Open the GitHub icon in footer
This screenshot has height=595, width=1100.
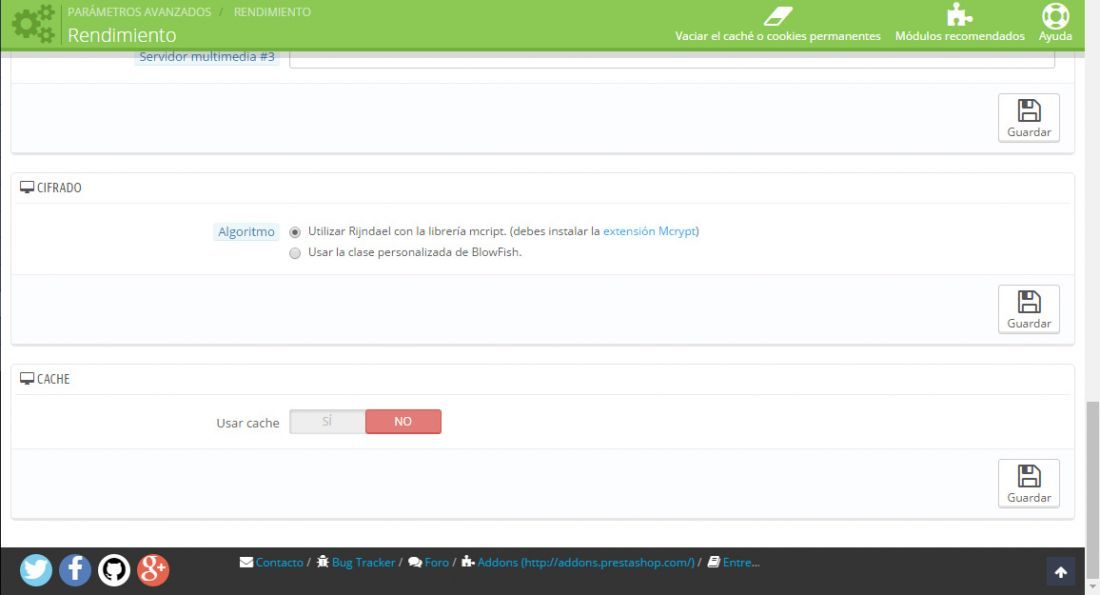pos(114,570)
